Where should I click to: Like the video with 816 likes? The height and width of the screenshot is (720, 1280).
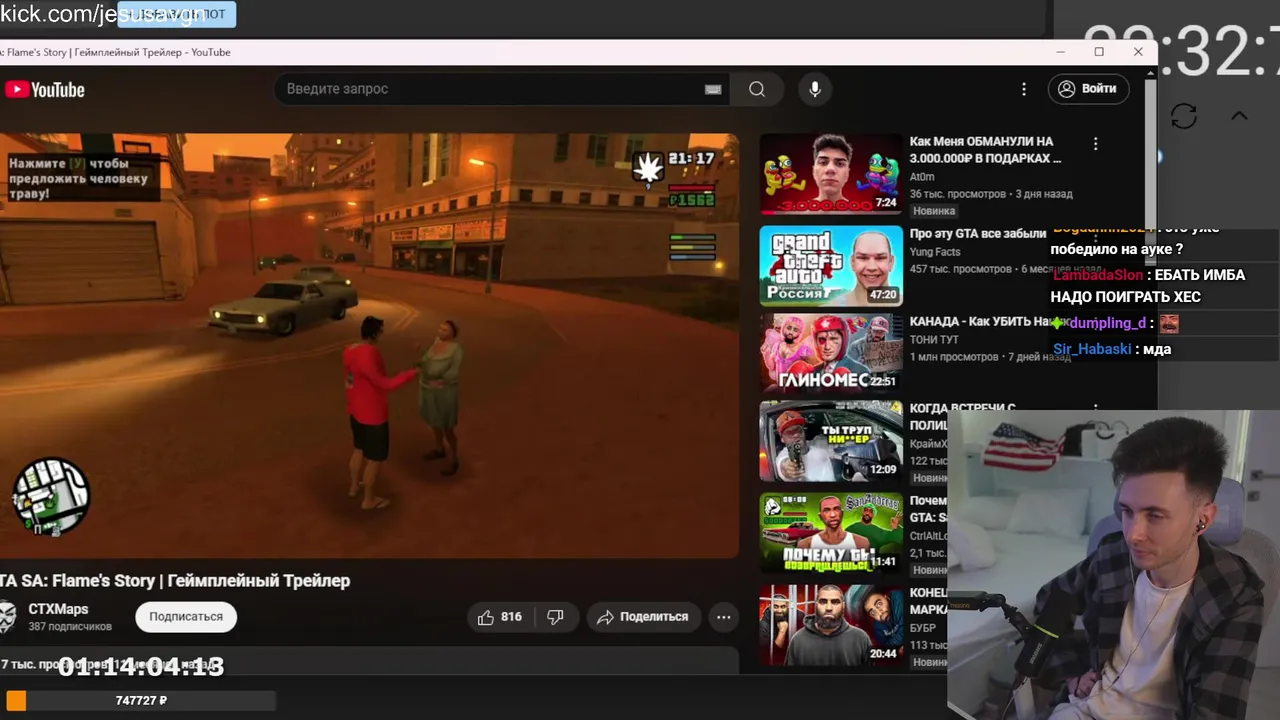[x=500, y=617]
